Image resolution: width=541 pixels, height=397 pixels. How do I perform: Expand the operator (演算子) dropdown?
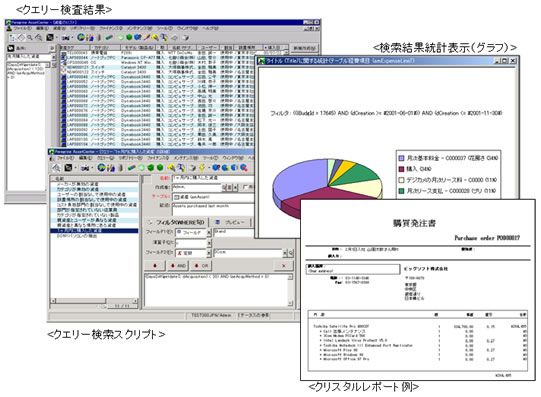pos(209,243)
